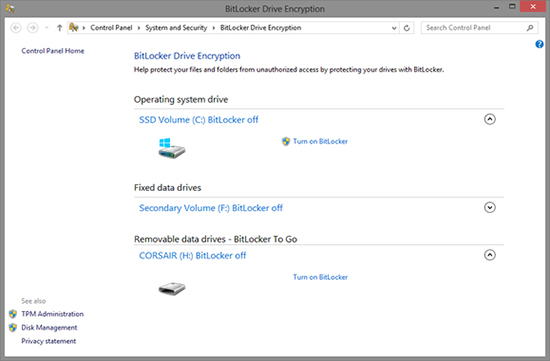Click the BitLocker Drive Encryption page title
The height and width of the screenshot is (361, 550).
point(187,56)
